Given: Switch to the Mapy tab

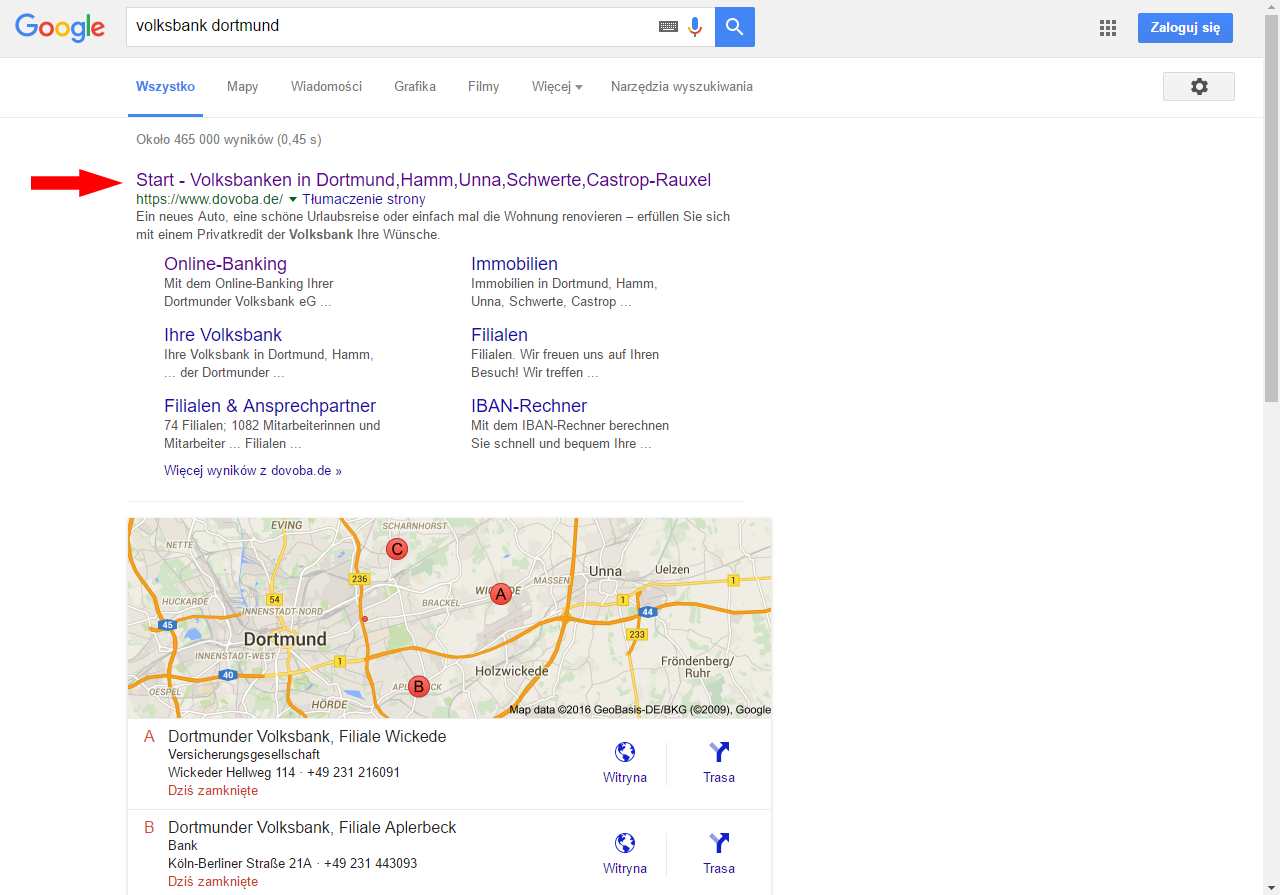Looking at the screenshot, I should [243, 87].
